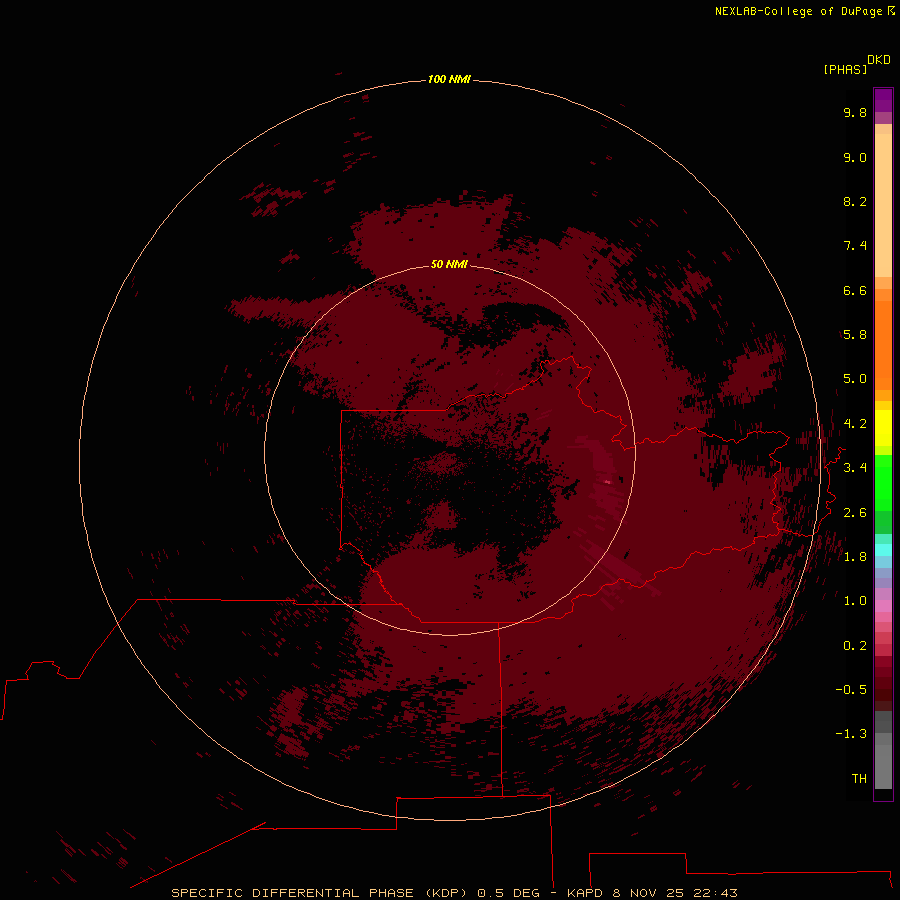Click the 2.6 value on the legend
The width and height of the screenshot is (900, 900).
855,513
